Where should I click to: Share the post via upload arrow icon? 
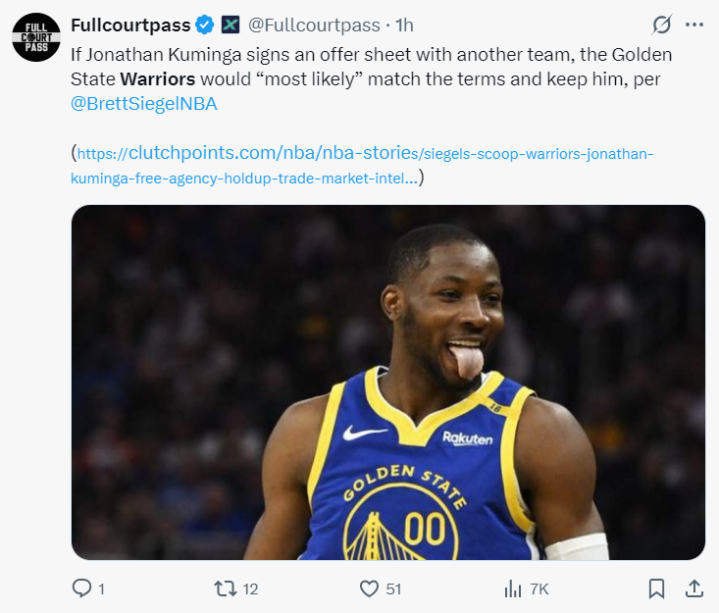693,588
